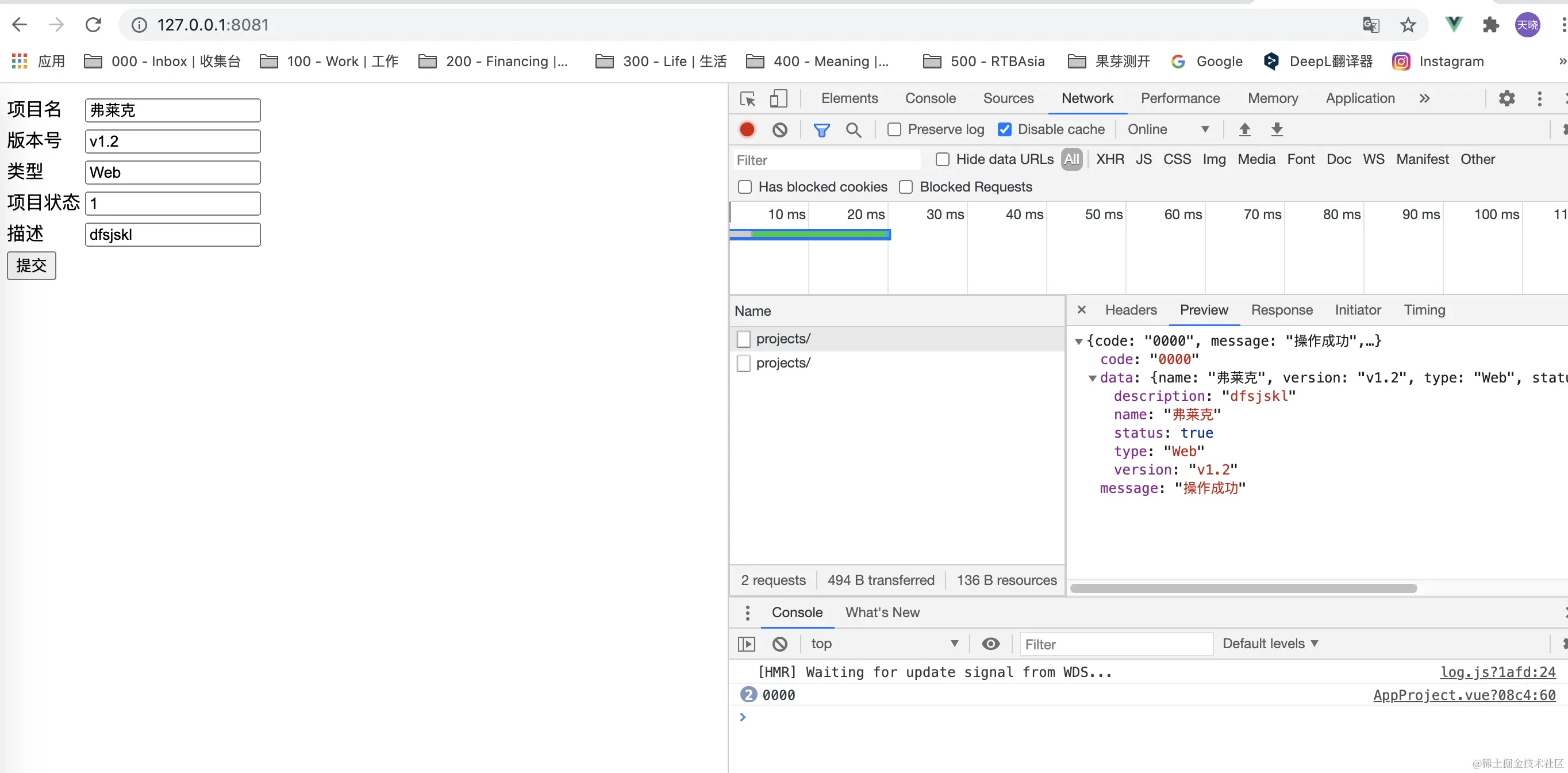Switch to the Elements tab

pyautogui.click(x=849, y=99)
